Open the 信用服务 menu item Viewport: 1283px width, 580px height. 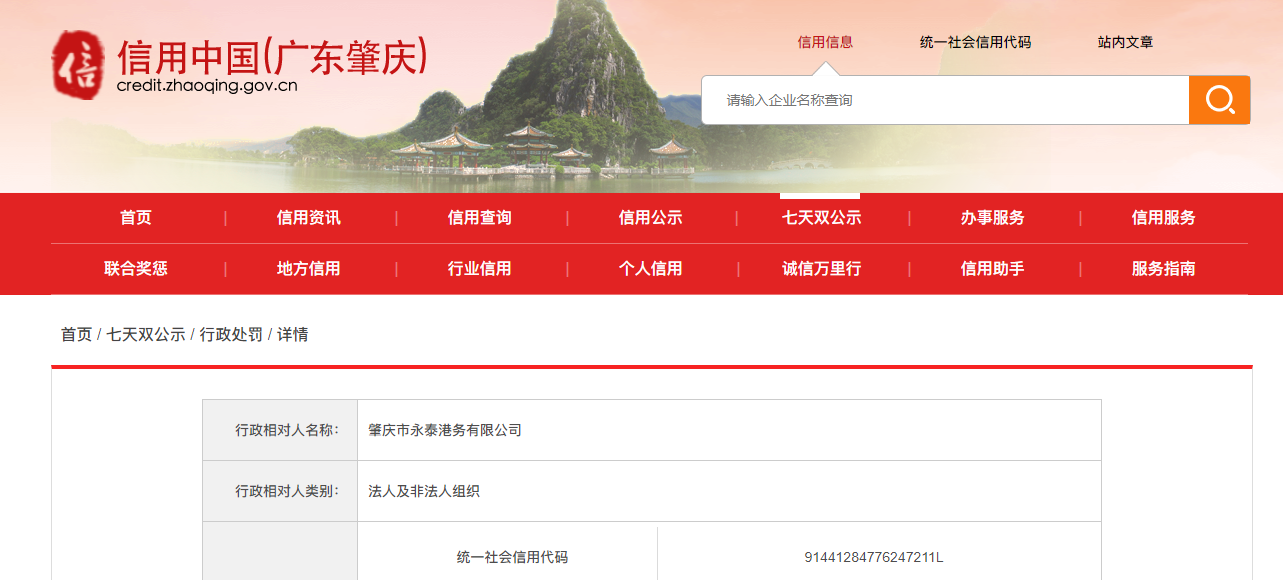(1164, 218)
